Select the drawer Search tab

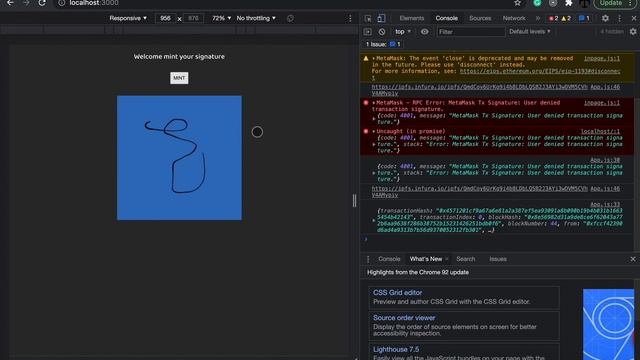click(466, 259)
